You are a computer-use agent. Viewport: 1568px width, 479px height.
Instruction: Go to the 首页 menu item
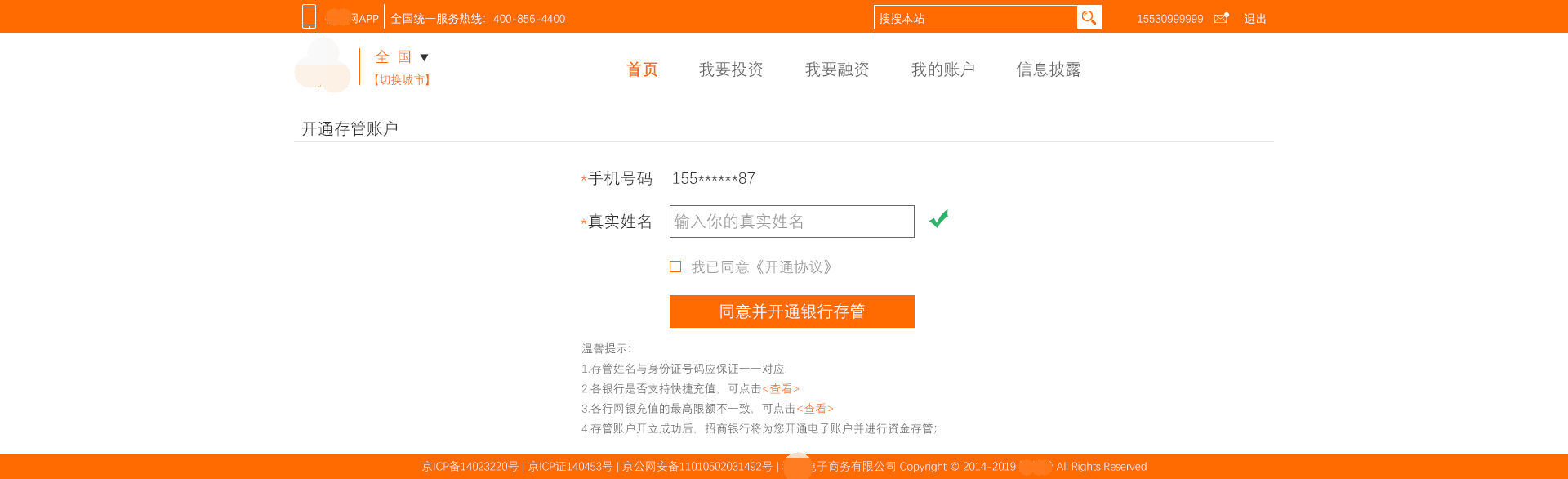642,69
